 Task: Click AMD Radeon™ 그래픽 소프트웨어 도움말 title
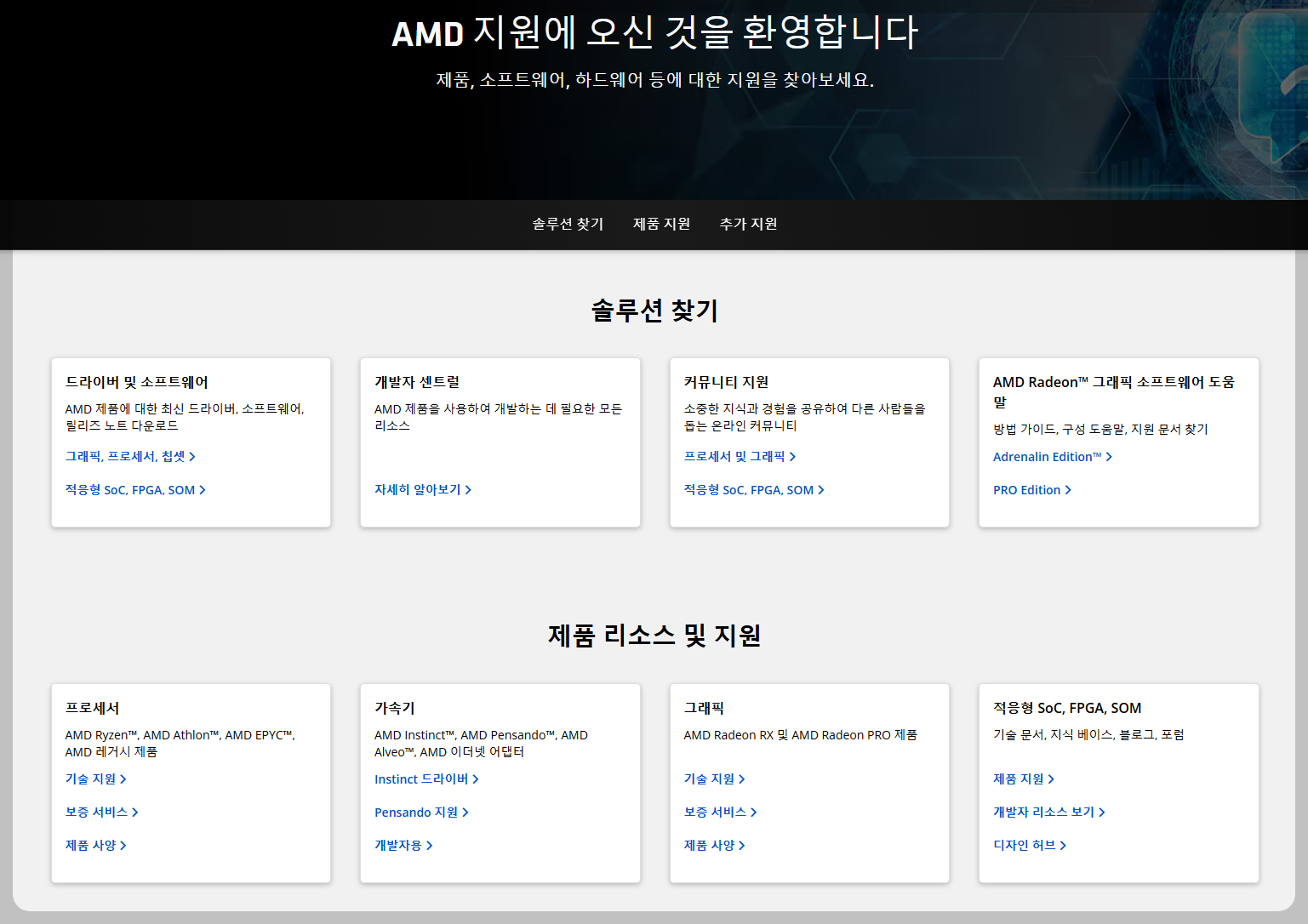pyautogui.click(x=1114, y=391)
